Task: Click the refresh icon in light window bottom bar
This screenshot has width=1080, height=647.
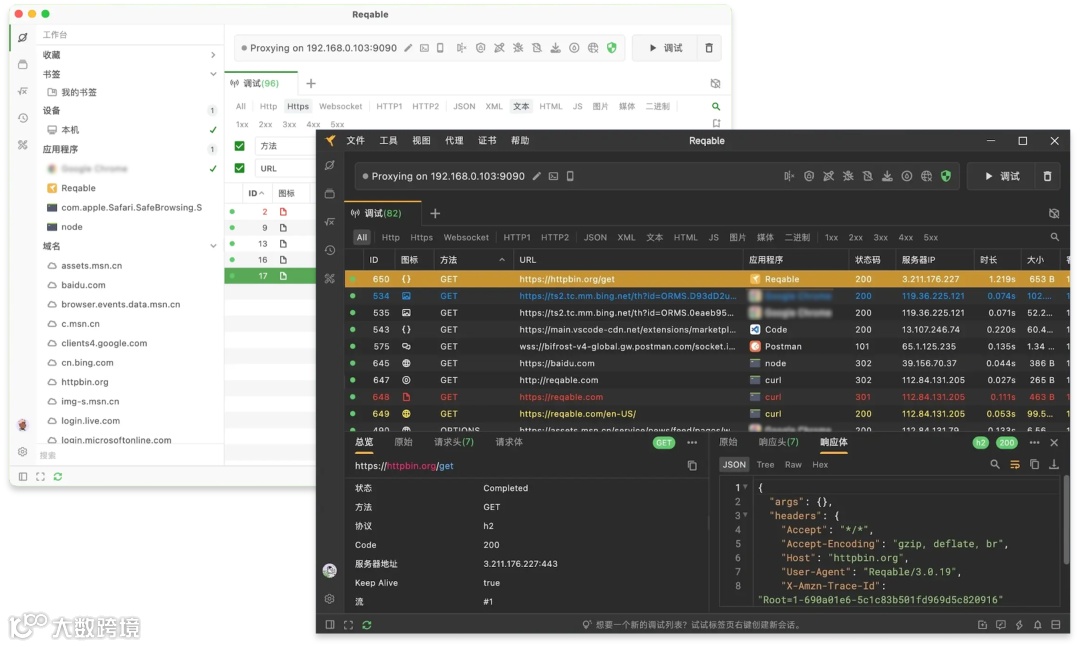Action: pos(58,476)
